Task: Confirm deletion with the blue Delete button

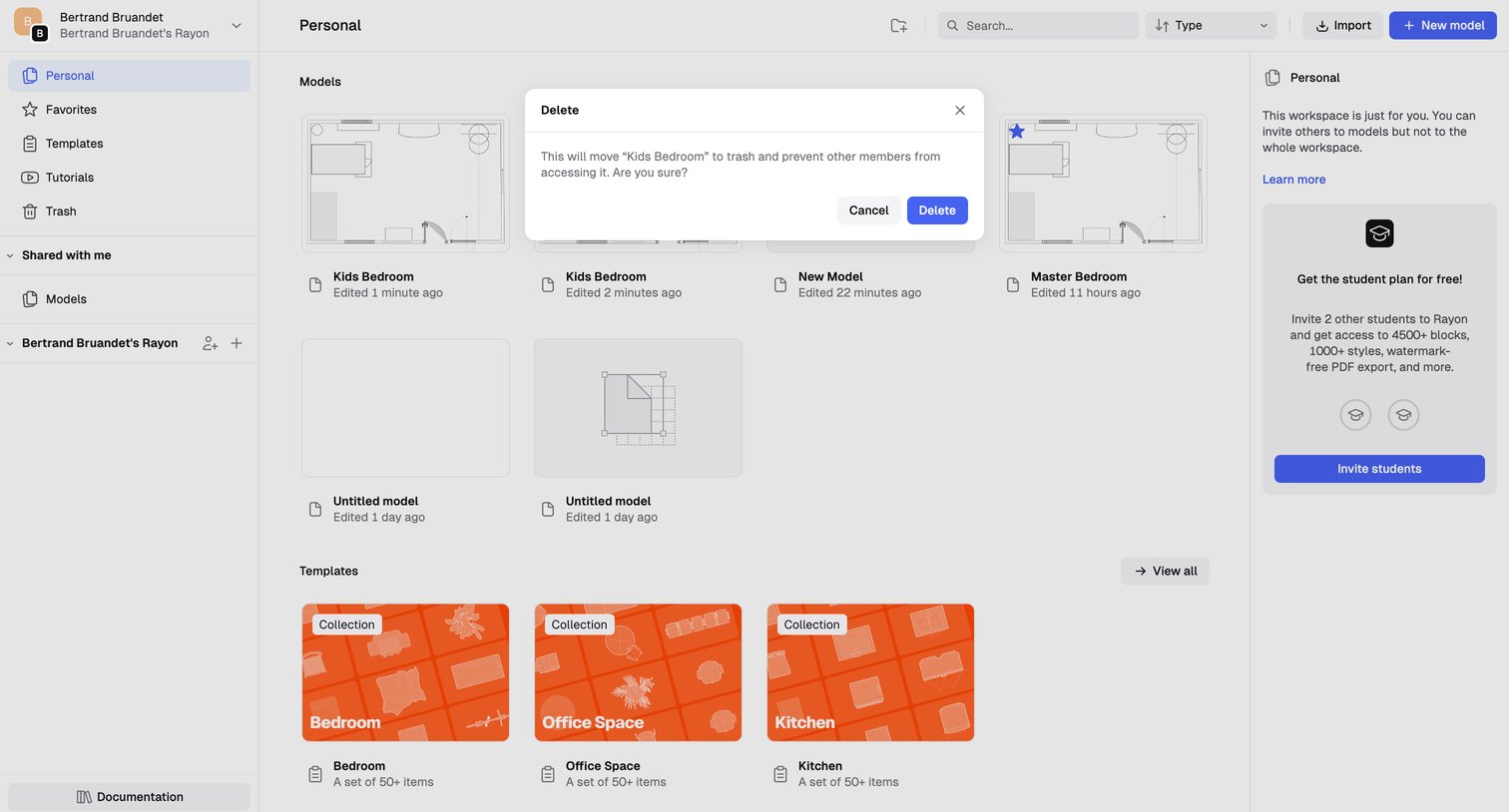Action: click(x=937, y=210)
